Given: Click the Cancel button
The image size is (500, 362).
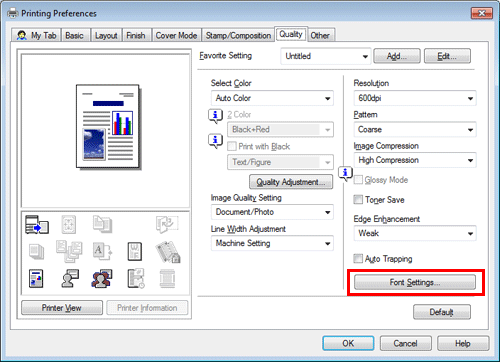Looking at the screenshot, I should [406, 343].
